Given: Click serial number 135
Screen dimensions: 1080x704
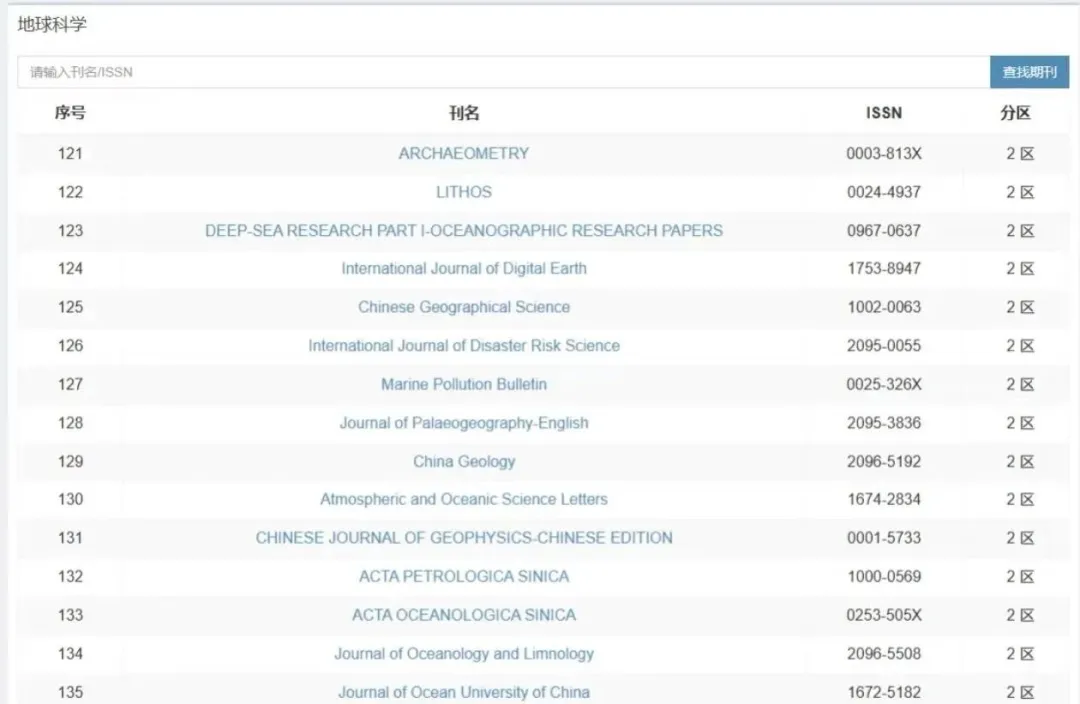Looking at the screenshot, I should (x=70, y=692).
